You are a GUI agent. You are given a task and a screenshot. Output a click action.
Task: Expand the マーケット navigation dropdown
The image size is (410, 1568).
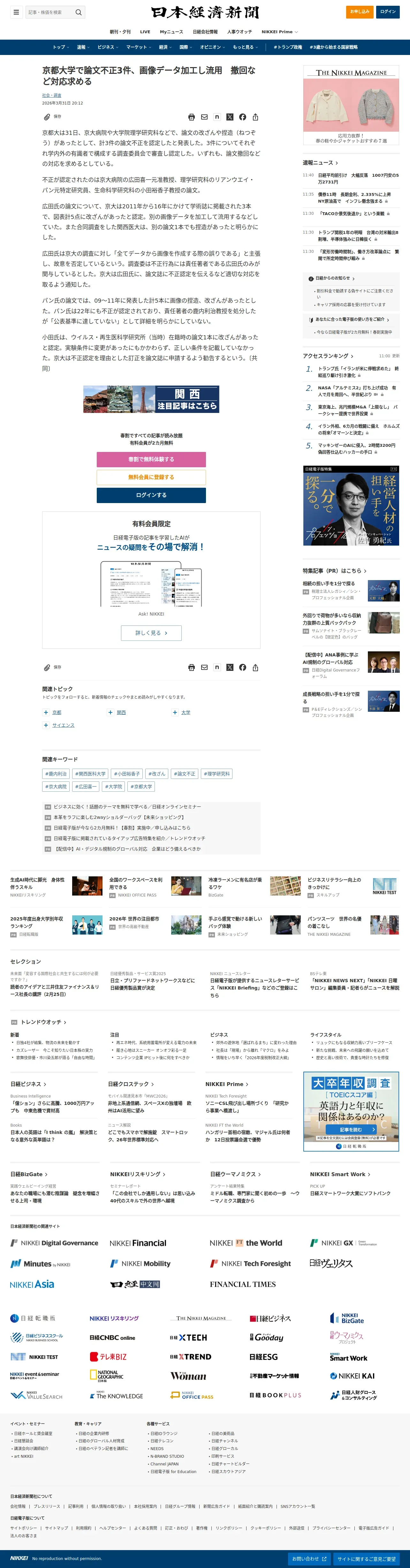[x=138, y=47]
